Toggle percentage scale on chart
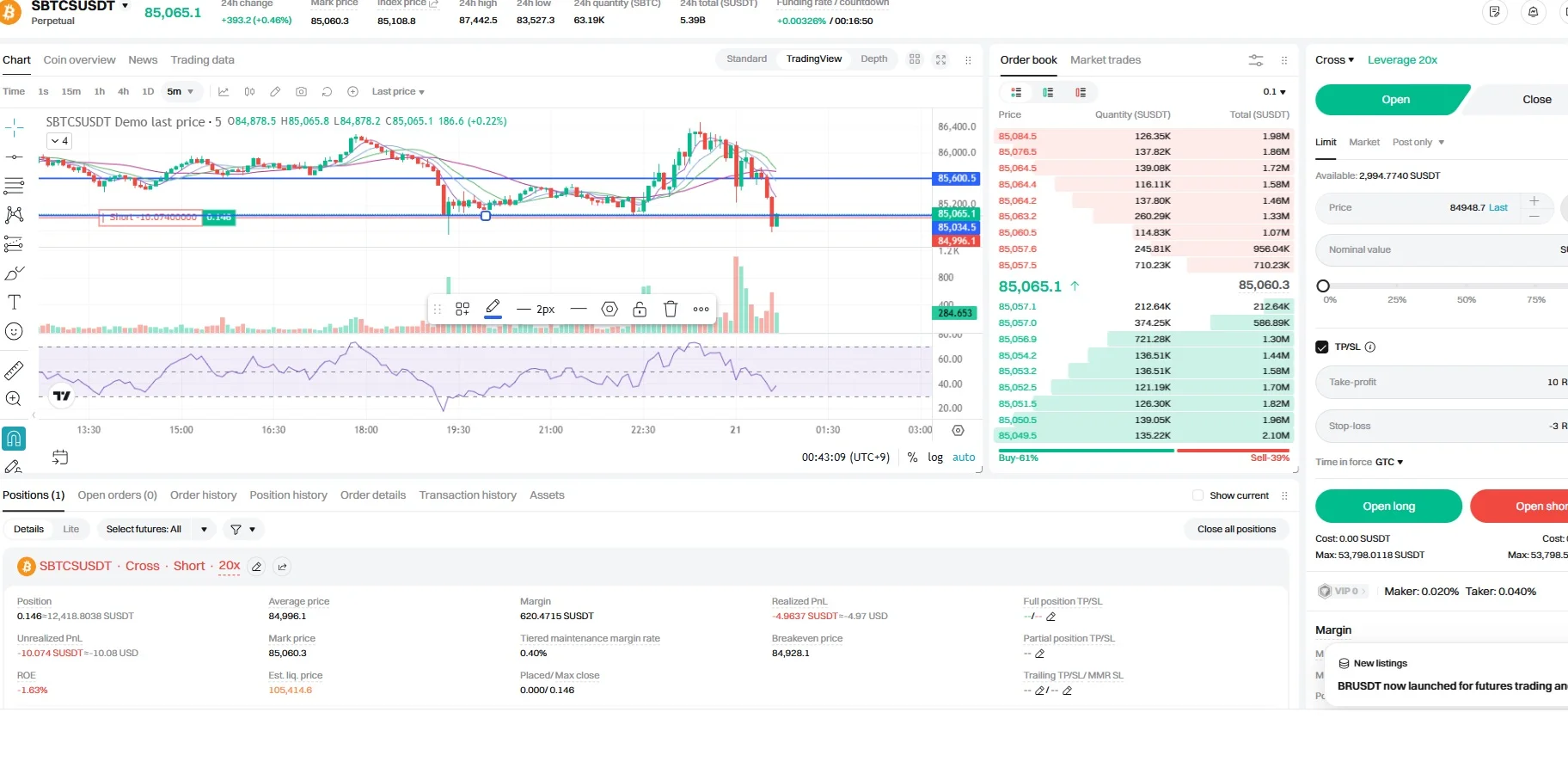 (x=912, y=458)
